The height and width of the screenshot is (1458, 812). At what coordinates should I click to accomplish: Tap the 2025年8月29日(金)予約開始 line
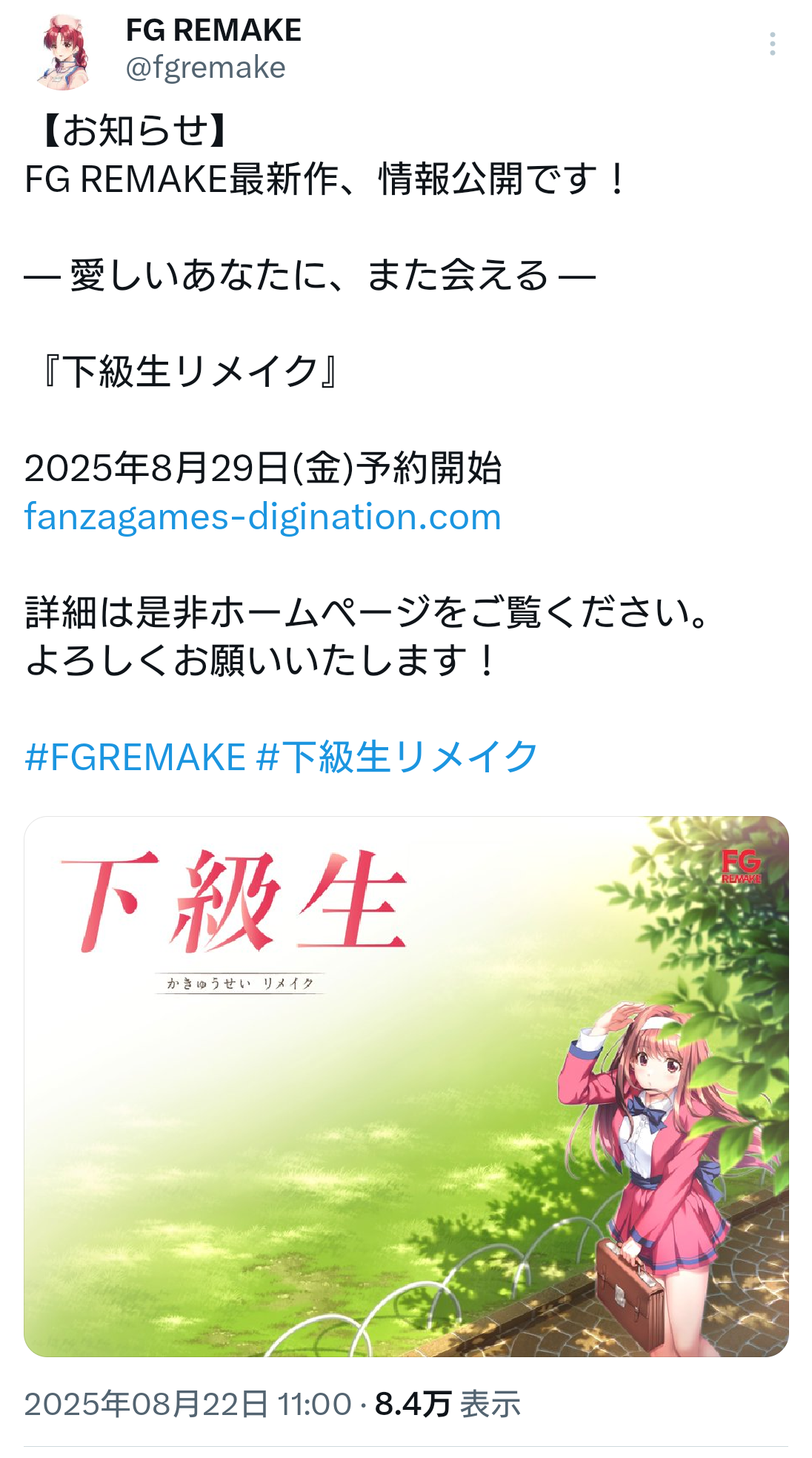[263, 468]
